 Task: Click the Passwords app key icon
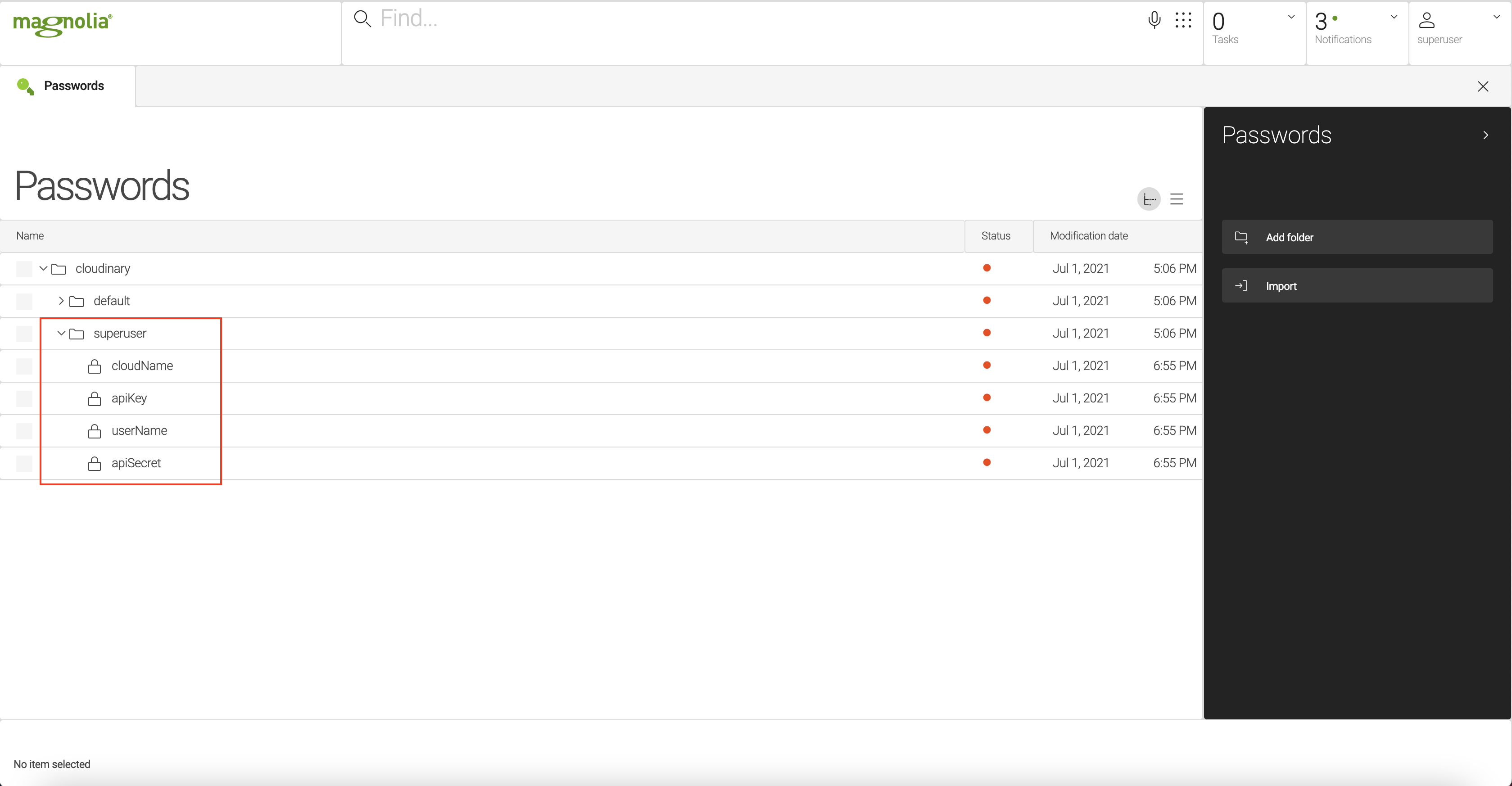(25, 86)
